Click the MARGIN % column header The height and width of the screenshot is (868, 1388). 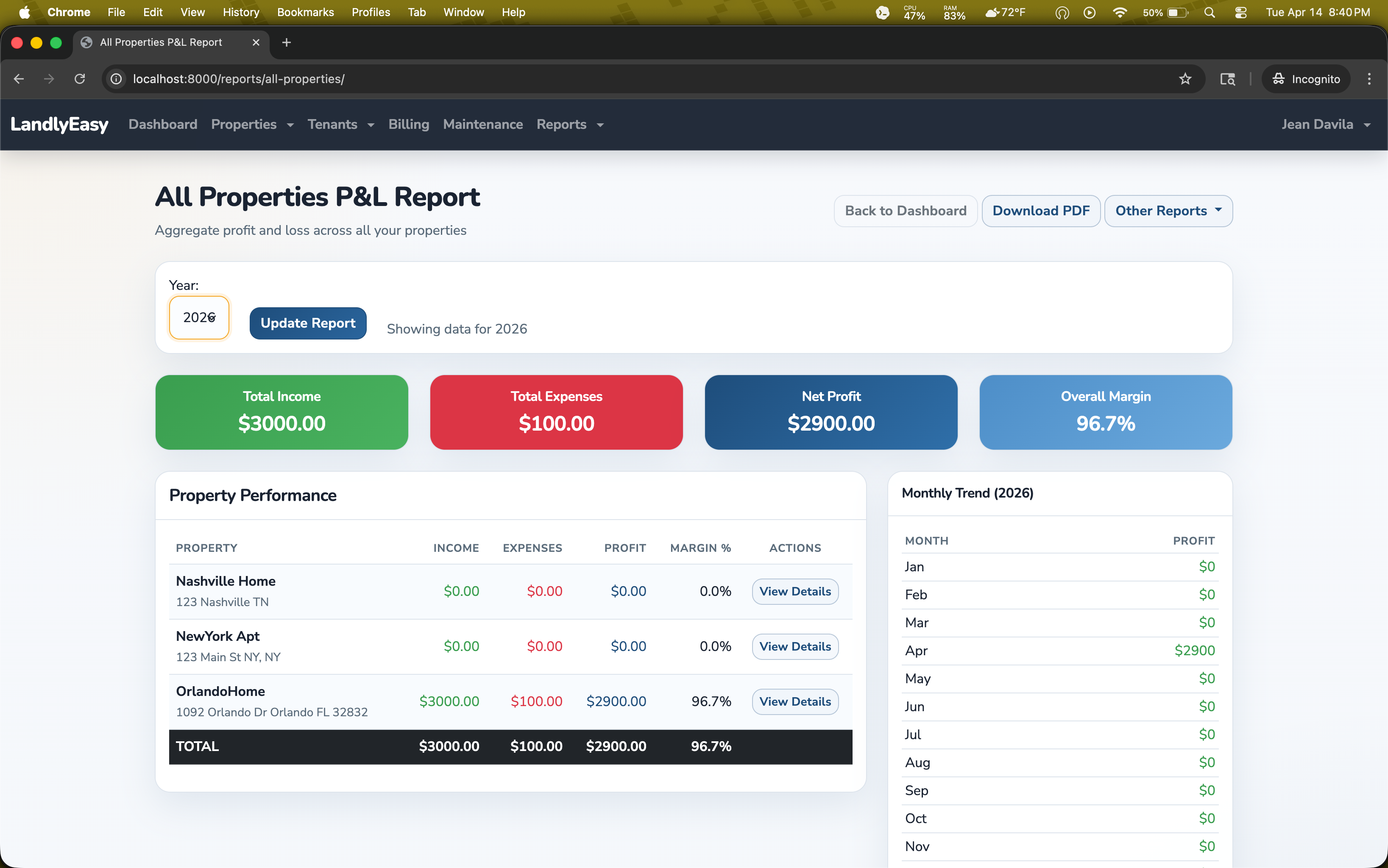pos(701,548)
